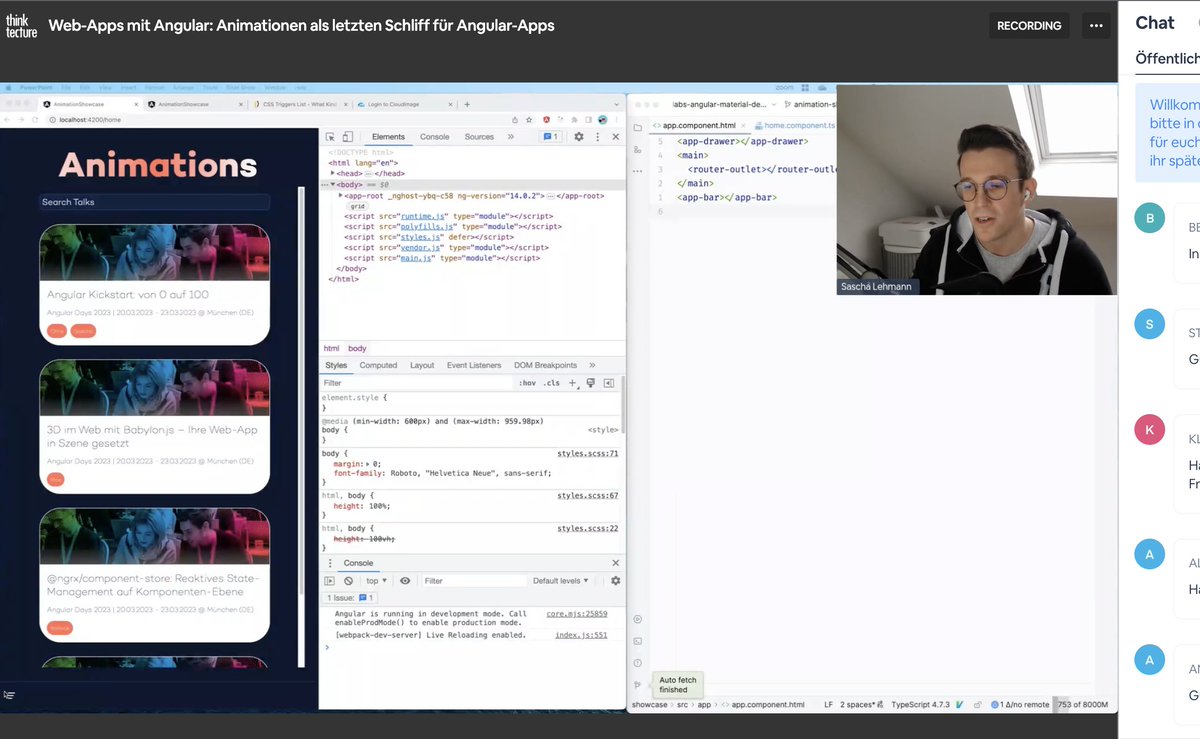Bookmark the page with the star icon
Viewport: 1200px width, 739px height.
(x=531, y=120)
